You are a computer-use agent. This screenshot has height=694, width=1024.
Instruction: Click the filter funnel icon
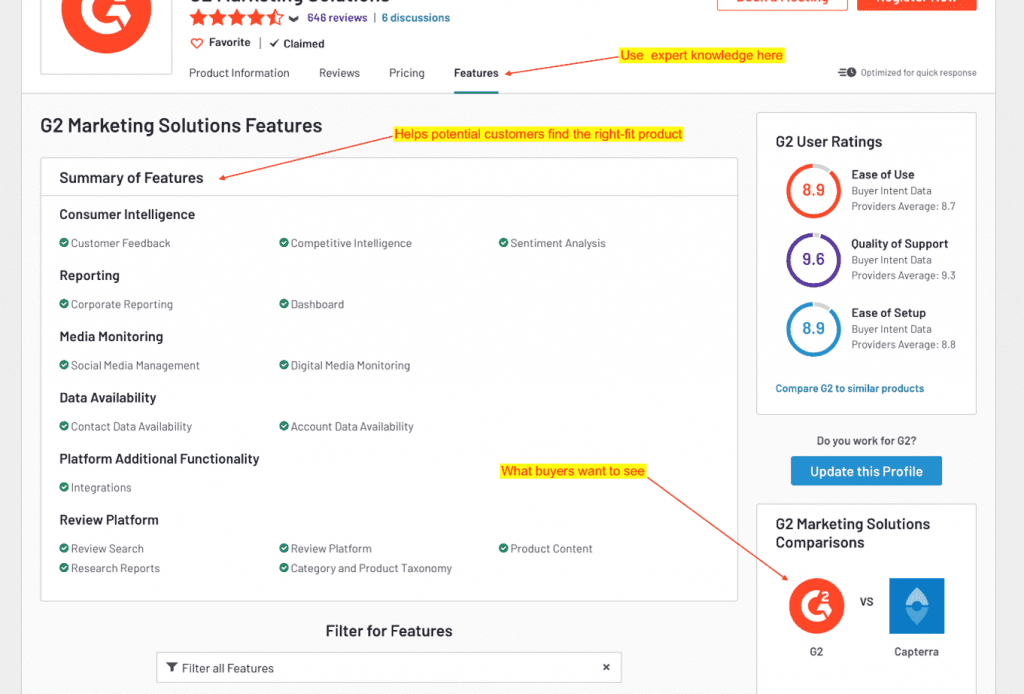click(x=172, y=667)
